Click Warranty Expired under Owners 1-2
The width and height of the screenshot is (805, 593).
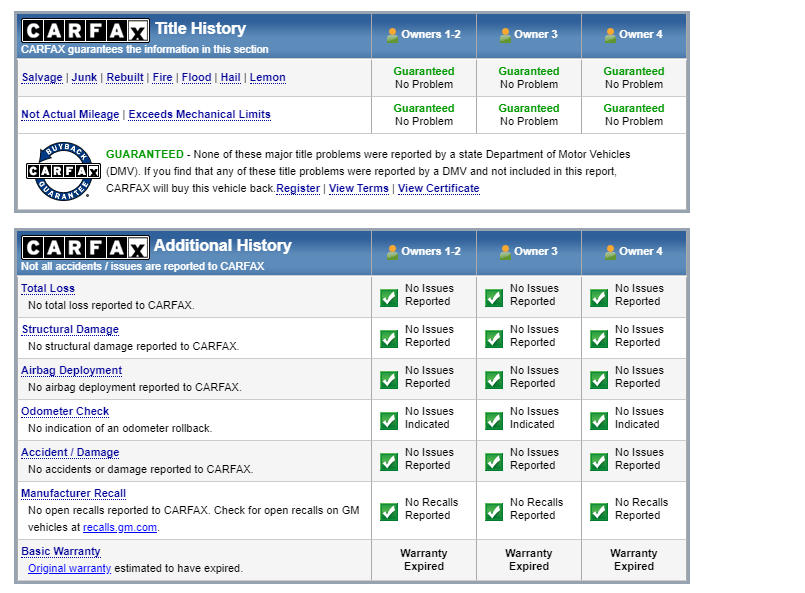(424, 560)
